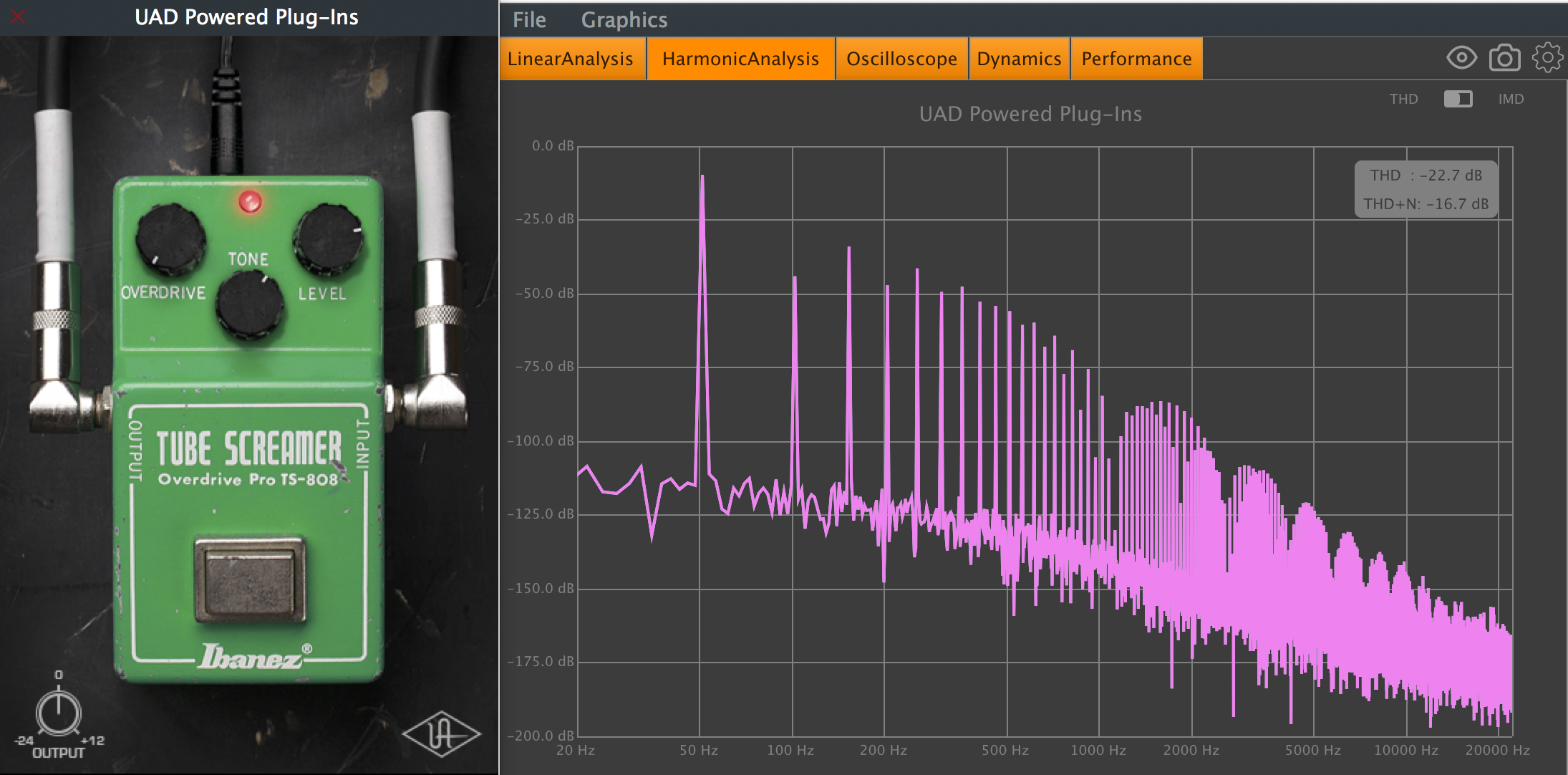Image resolution: width=1568 pixels, height=775 pixels.
Task: Select the HarmonicAnalysis tab
Action: coord(740,59)
